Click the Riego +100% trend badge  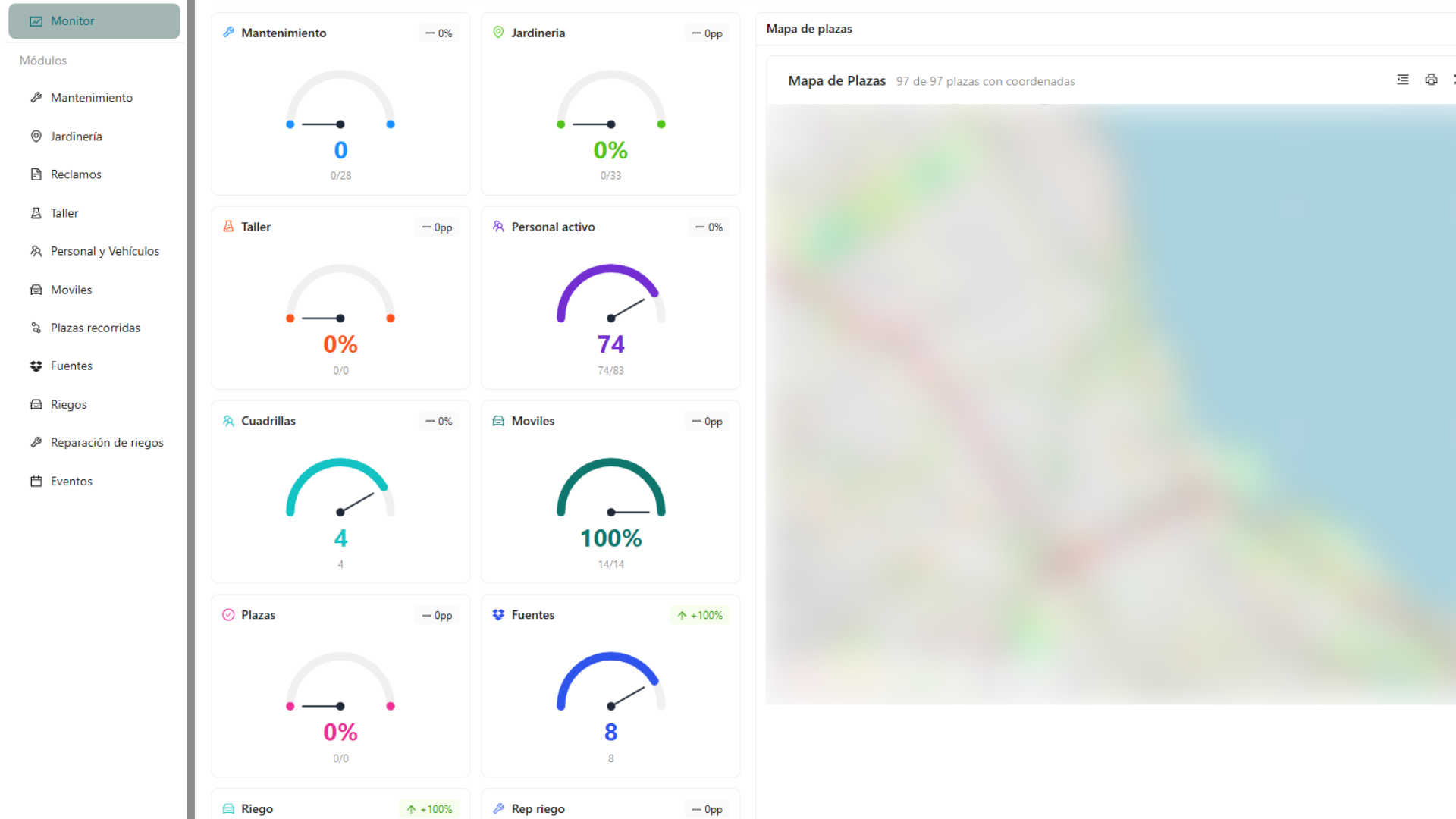pyautogui.click(x=430, y=809)
